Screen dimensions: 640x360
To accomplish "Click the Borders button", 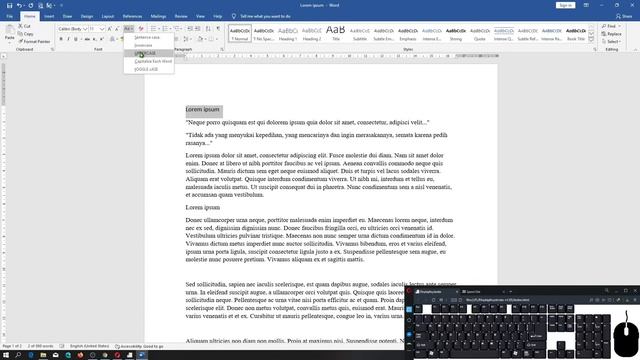I will [x=211, y=39].
